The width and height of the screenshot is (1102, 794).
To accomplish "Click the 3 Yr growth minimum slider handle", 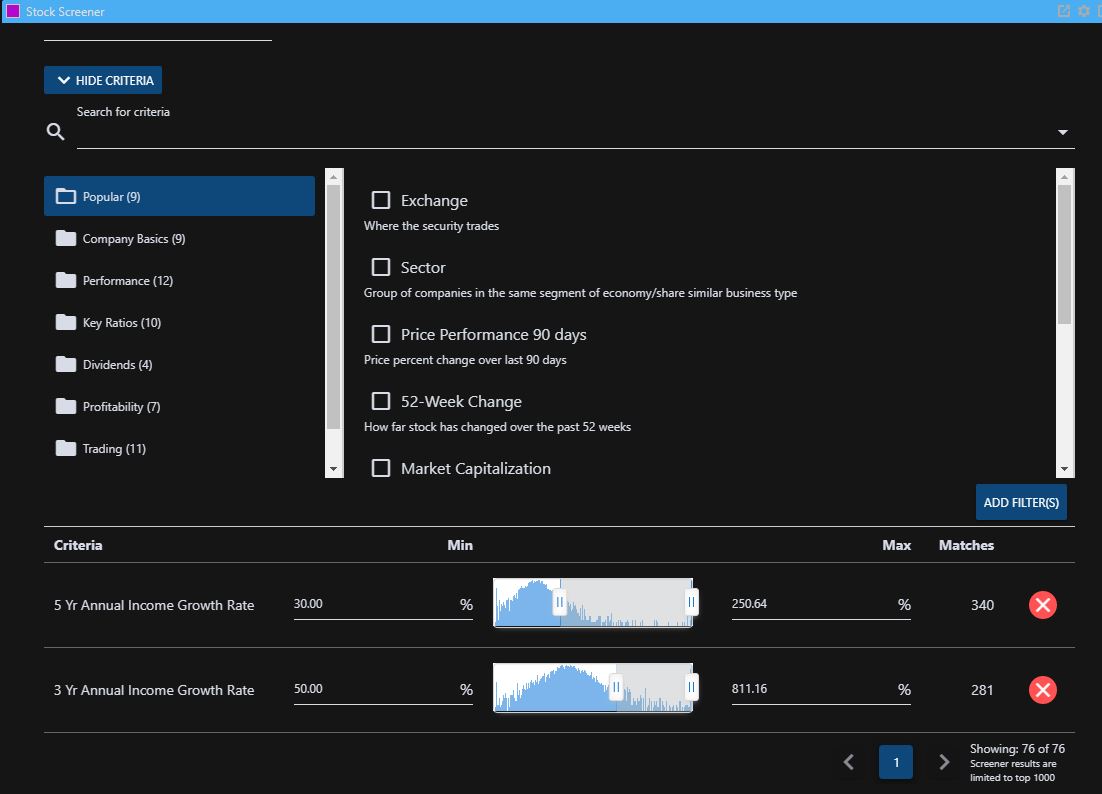I will pos(616,687).
